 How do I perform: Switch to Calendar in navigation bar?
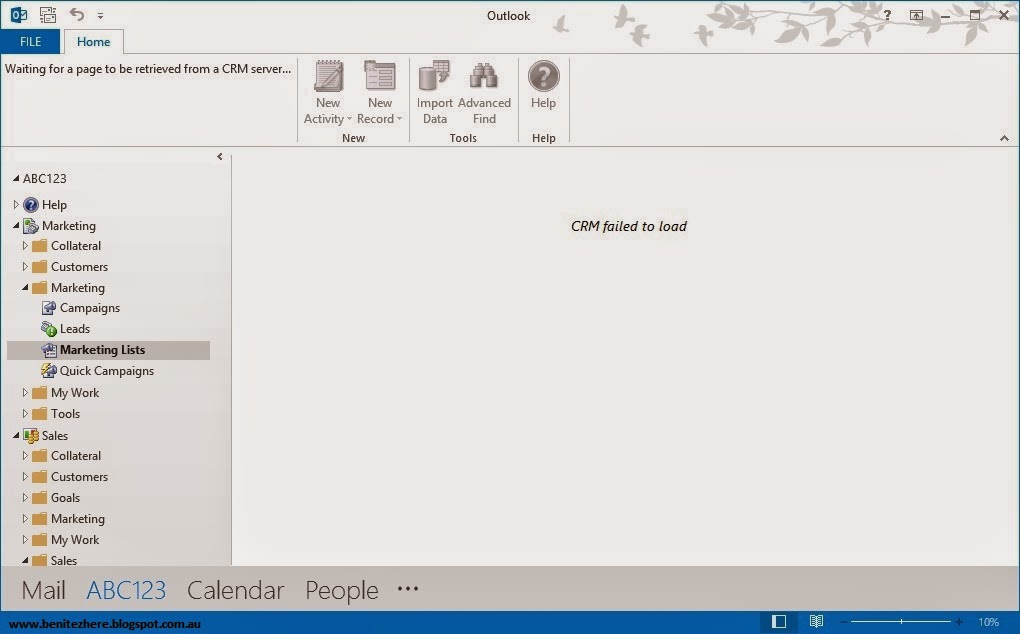tap(235, 590)
